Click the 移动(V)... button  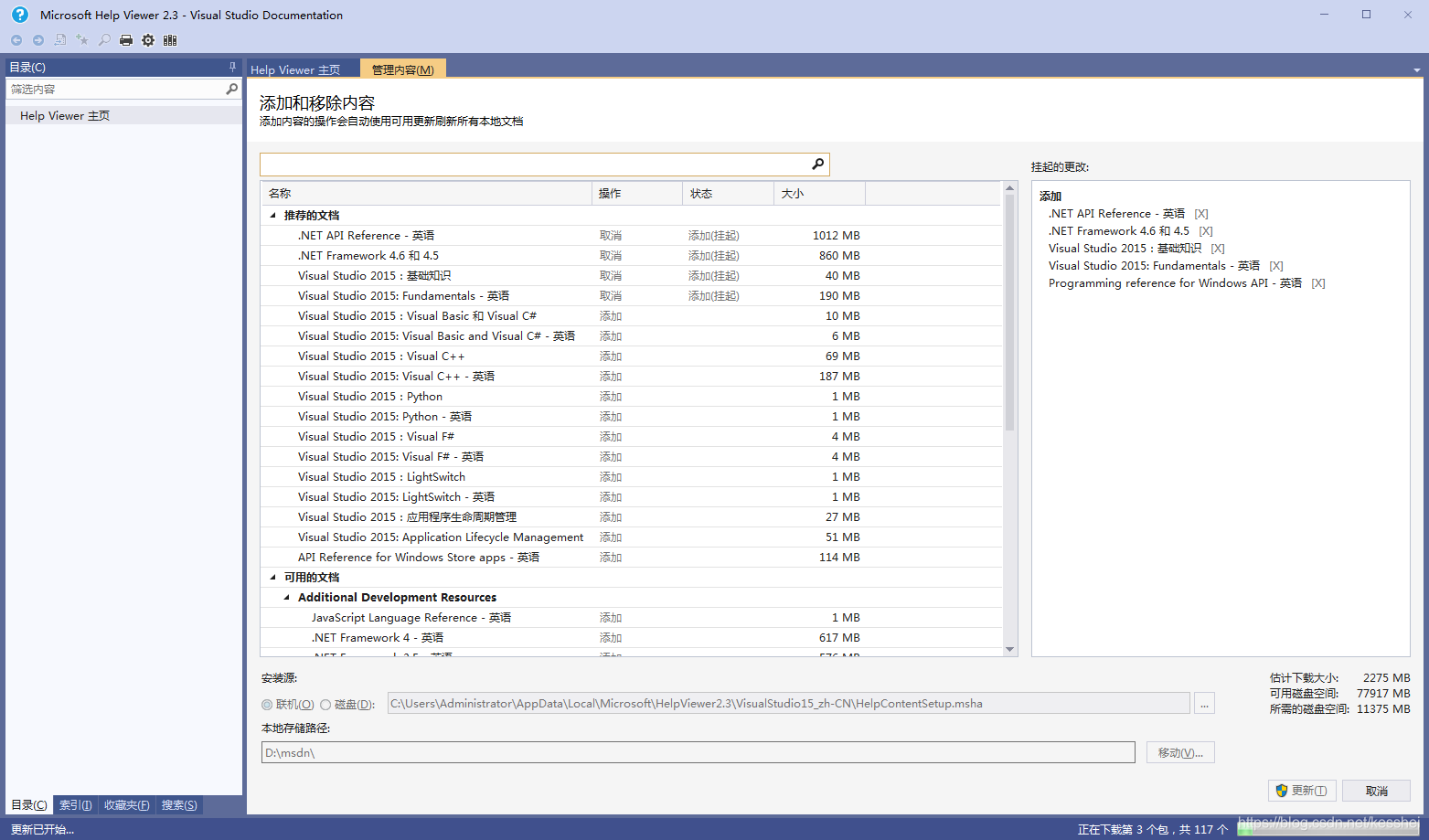point(1180,752)
